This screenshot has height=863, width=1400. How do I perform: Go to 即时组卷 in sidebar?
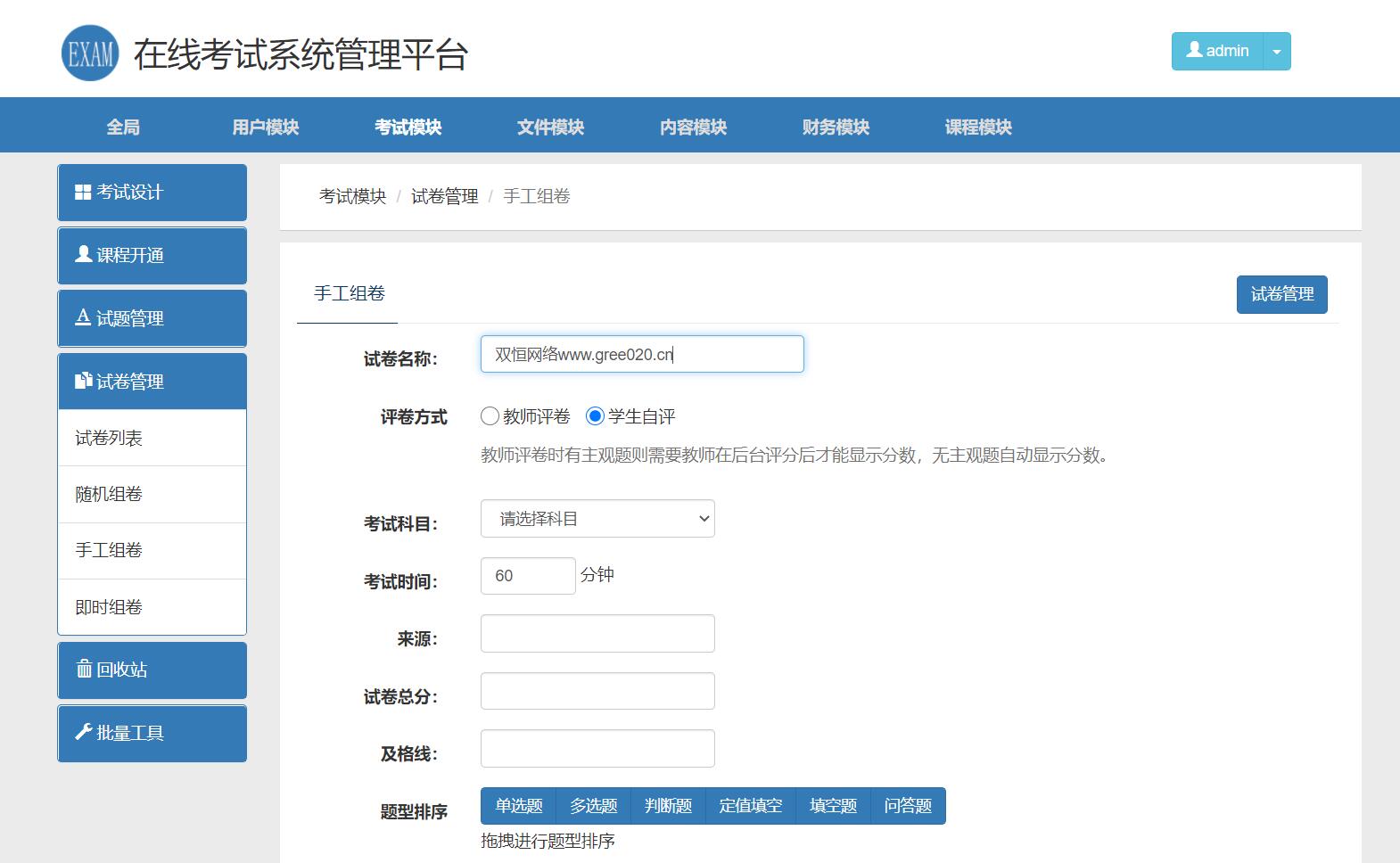(152, 607)
